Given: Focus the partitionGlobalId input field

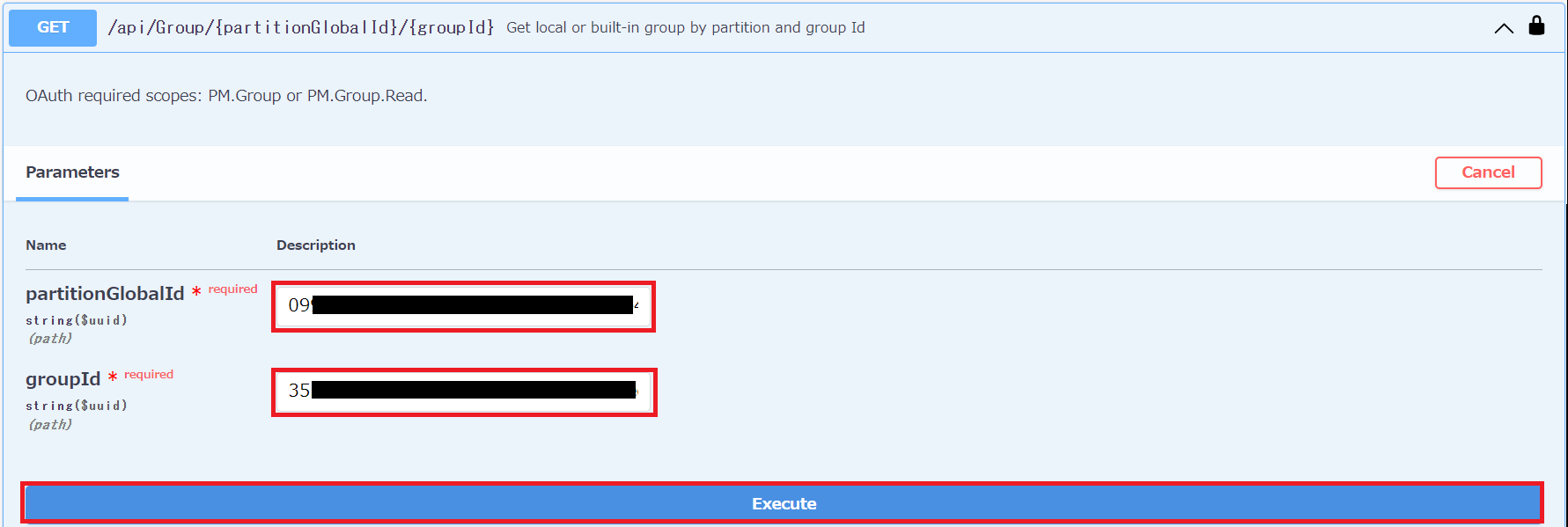Looking at the screenshot, I should (463, 306).
